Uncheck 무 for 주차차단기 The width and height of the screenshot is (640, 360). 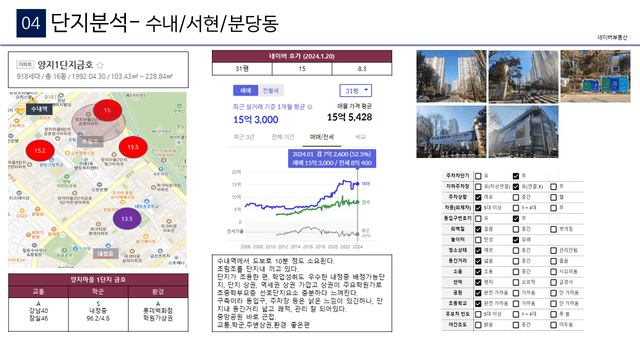tap(516, 176)
